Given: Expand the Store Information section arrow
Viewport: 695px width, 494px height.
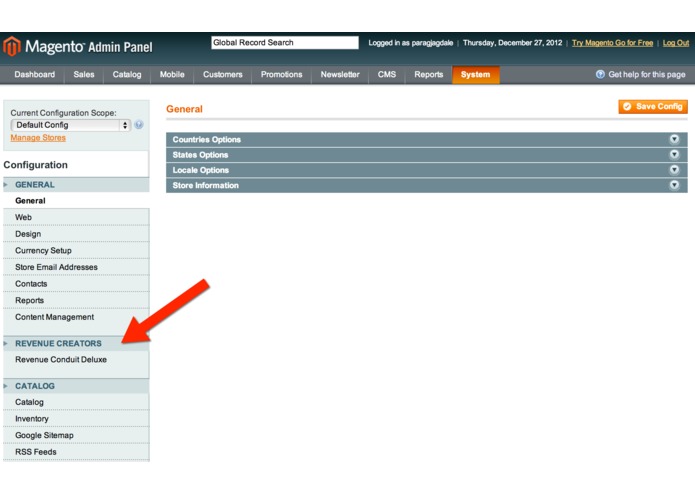Looking at the screenshot, I should point(674,185).
